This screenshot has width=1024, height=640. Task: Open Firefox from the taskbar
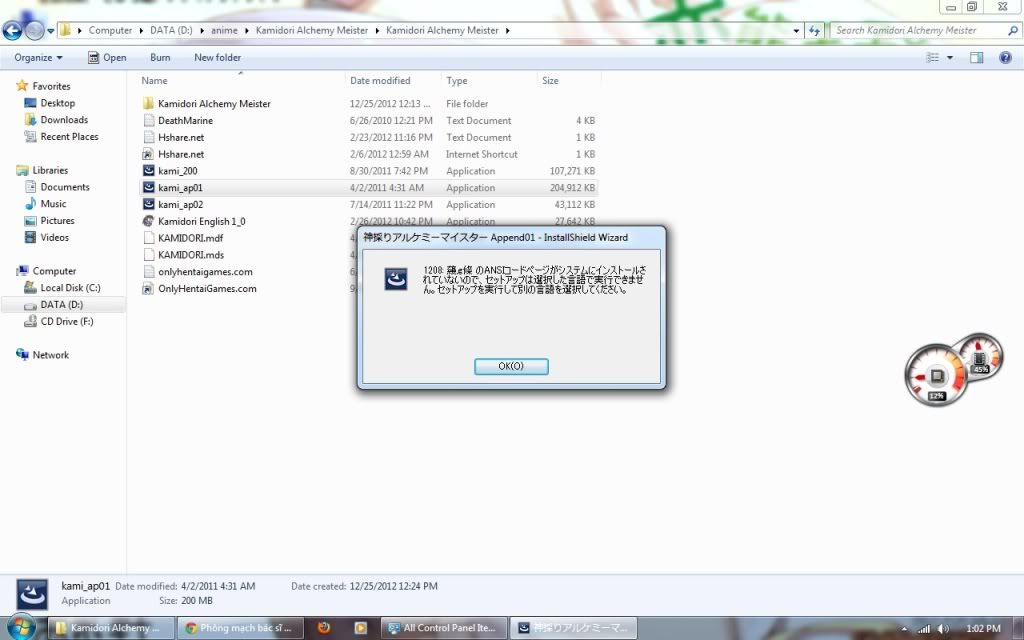(x=323, y=628)
